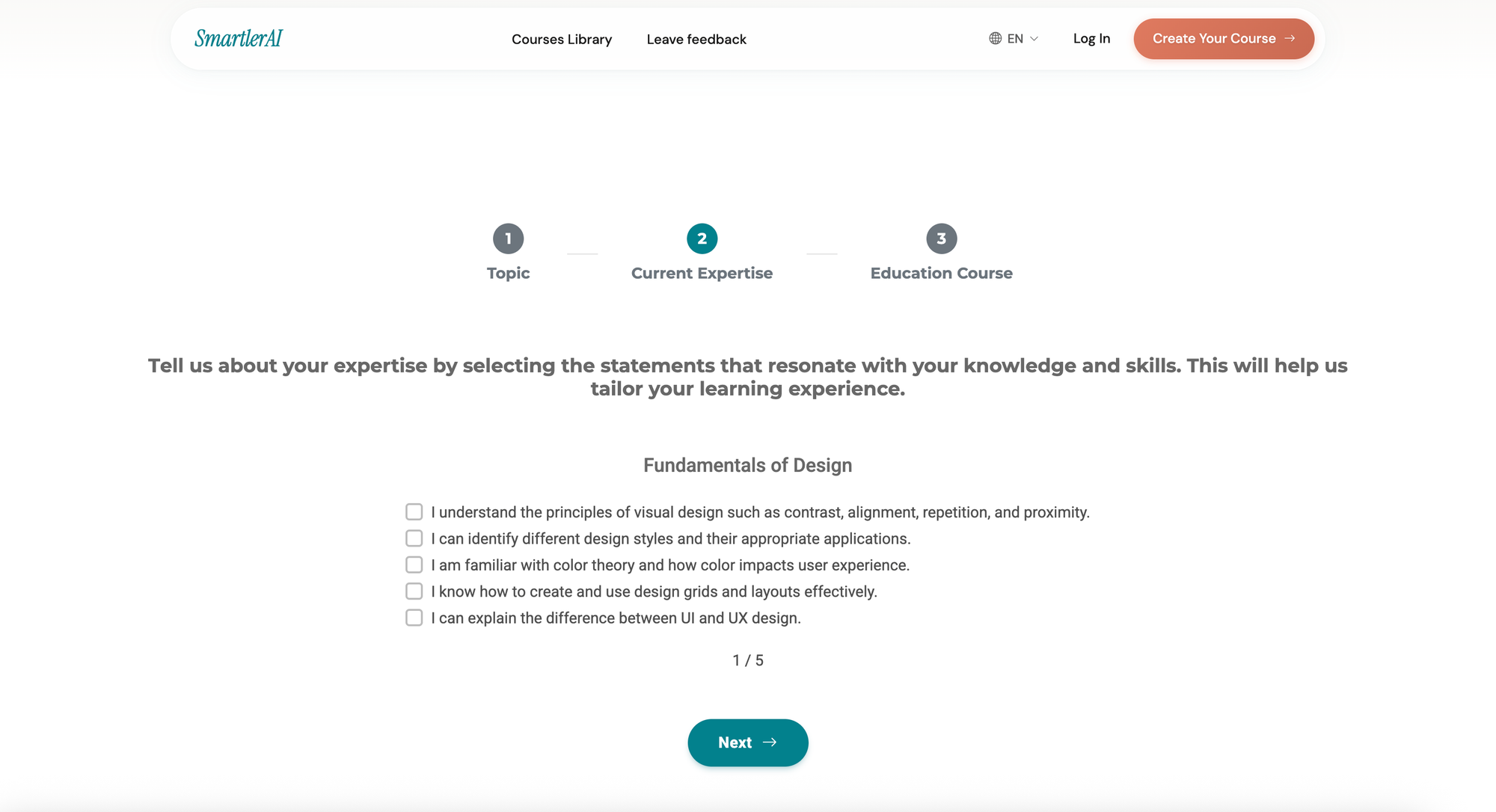The height and width of the screenshot is (812, 1496).
Task: Click the Next button
Action: tap(748, 742)
